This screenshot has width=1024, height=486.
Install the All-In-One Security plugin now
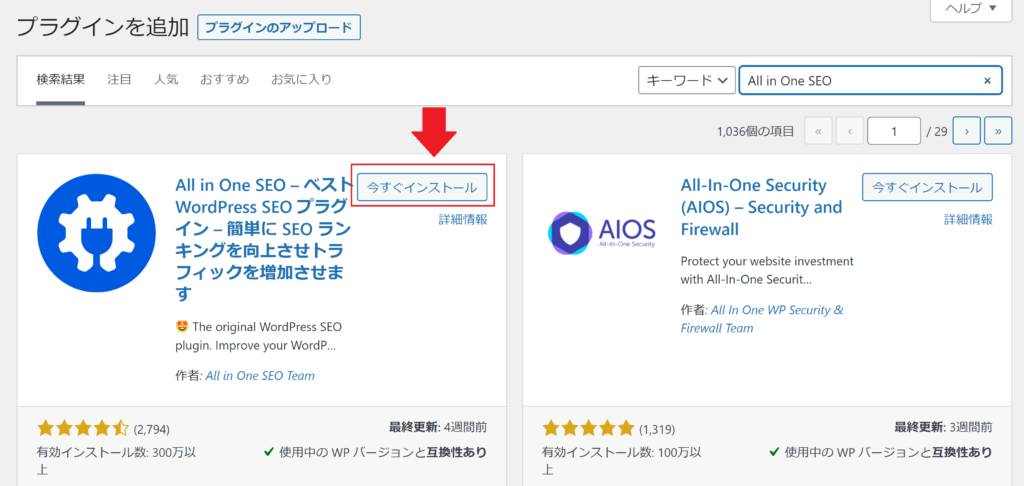pos(927,187)
